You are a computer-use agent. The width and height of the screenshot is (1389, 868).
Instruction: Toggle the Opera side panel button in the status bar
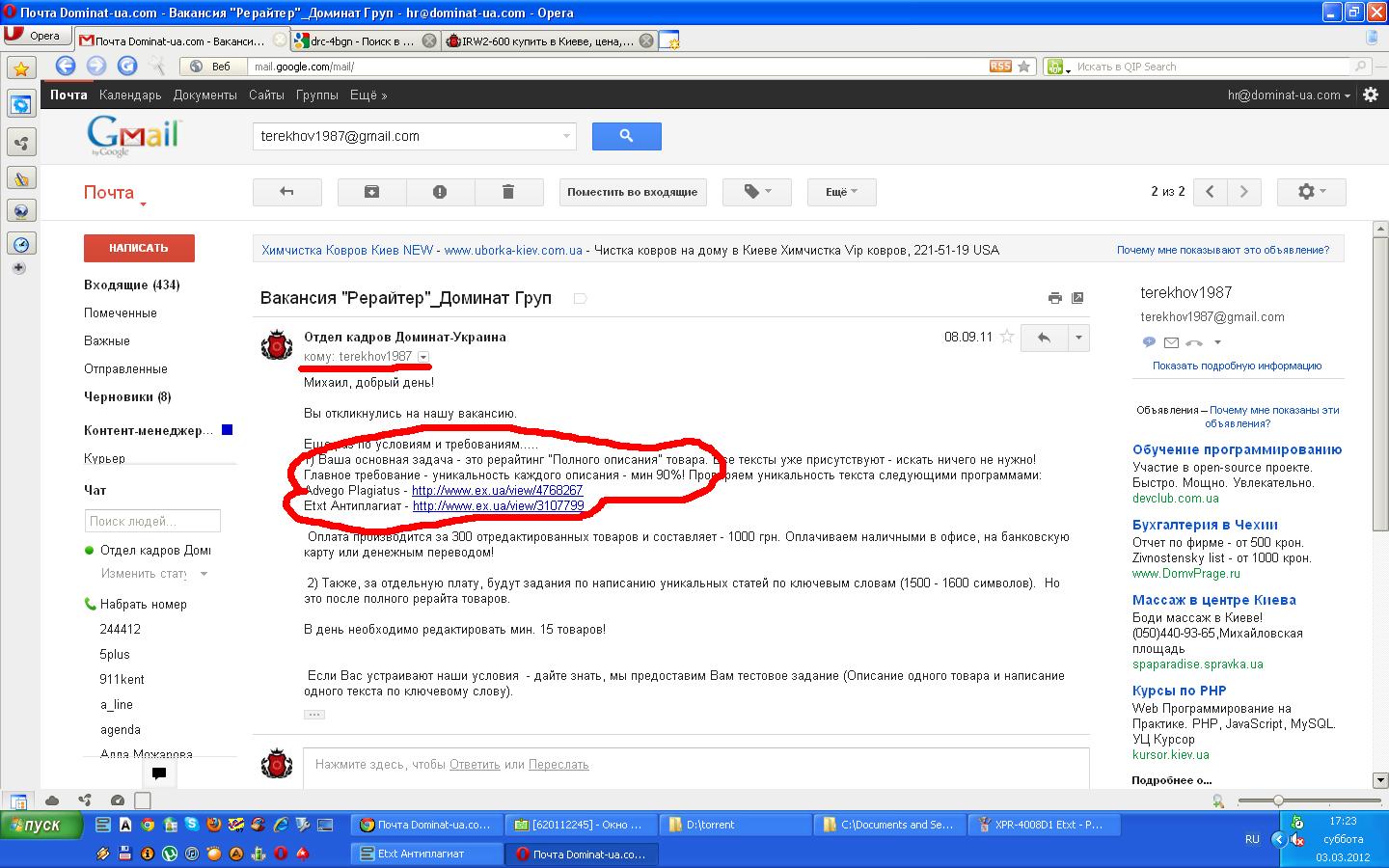(x=18, y=800)
